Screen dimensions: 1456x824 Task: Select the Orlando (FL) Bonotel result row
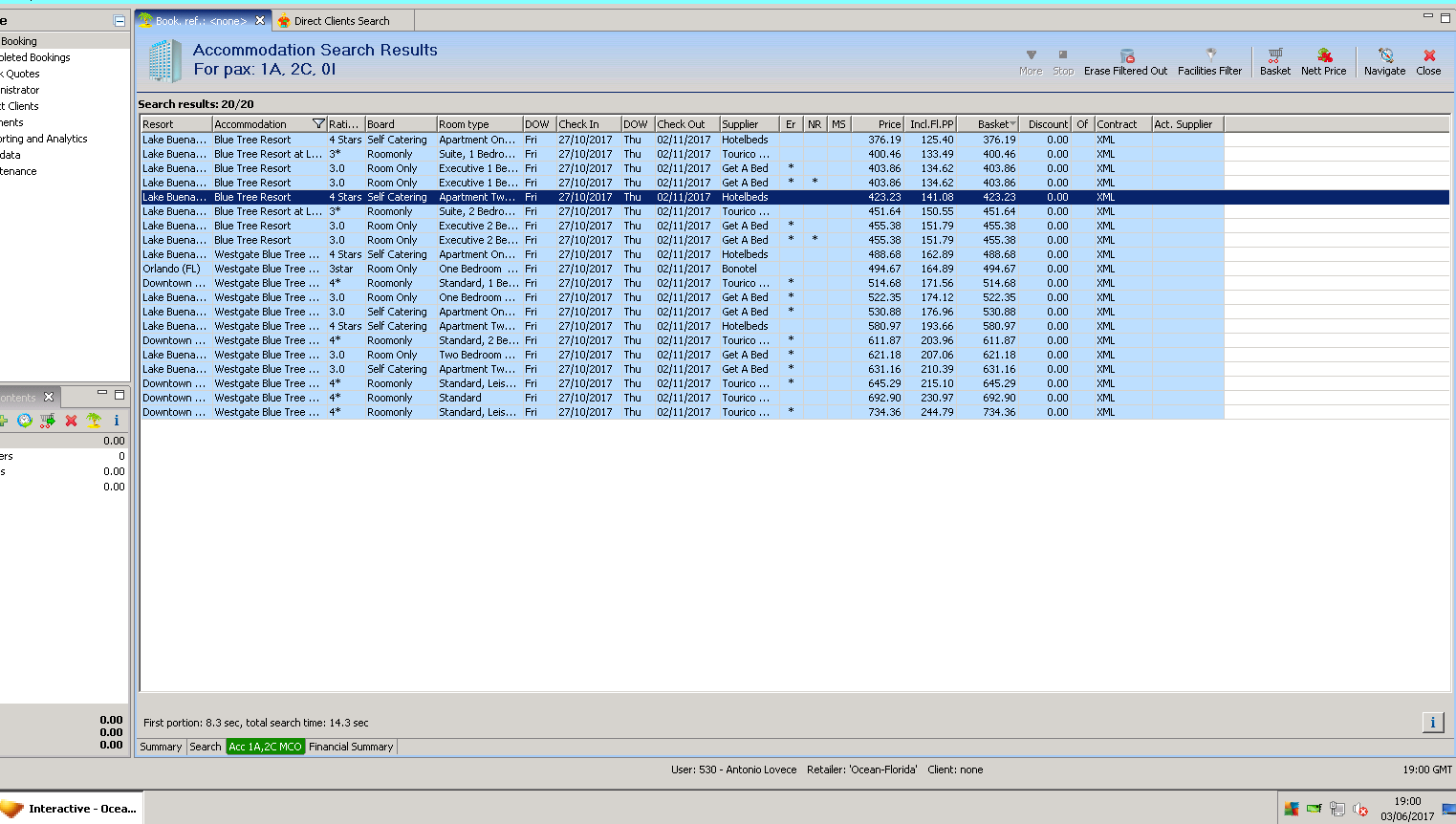(x=478, y=269)
